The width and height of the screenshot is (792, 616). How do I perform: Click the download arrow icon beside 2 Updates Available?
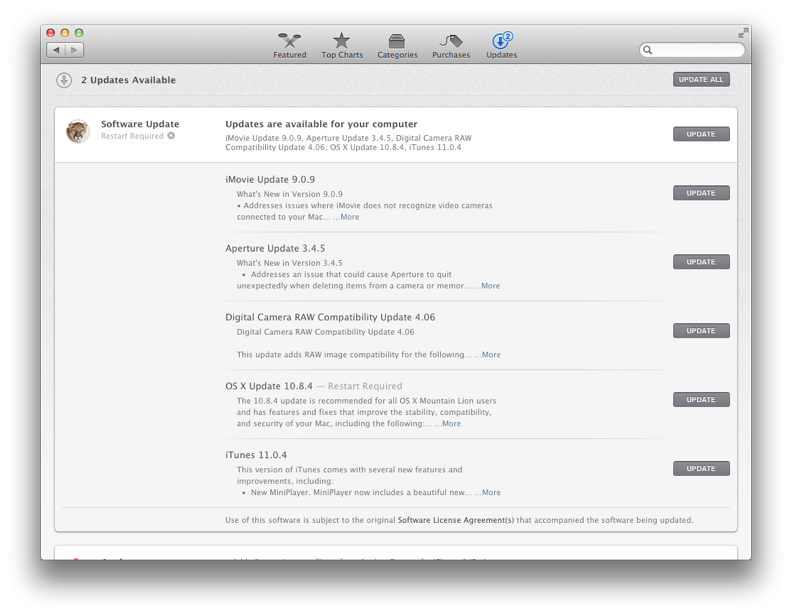coord(64,80)
